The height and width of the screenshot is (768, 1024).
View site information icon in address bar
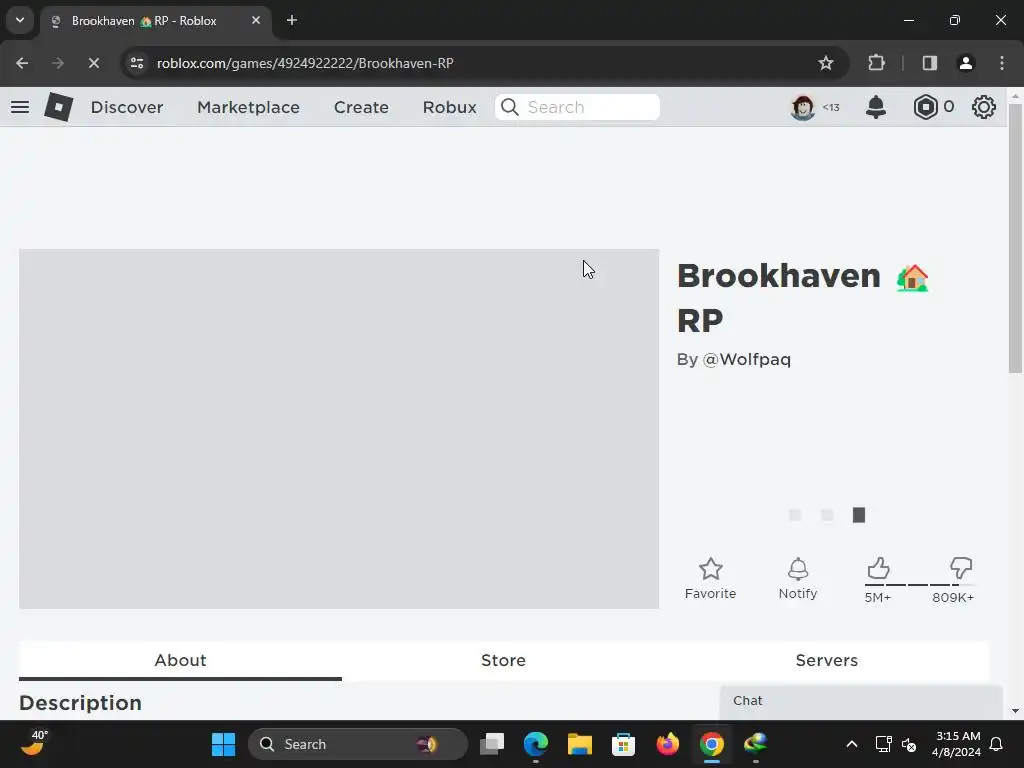point(137,63)
